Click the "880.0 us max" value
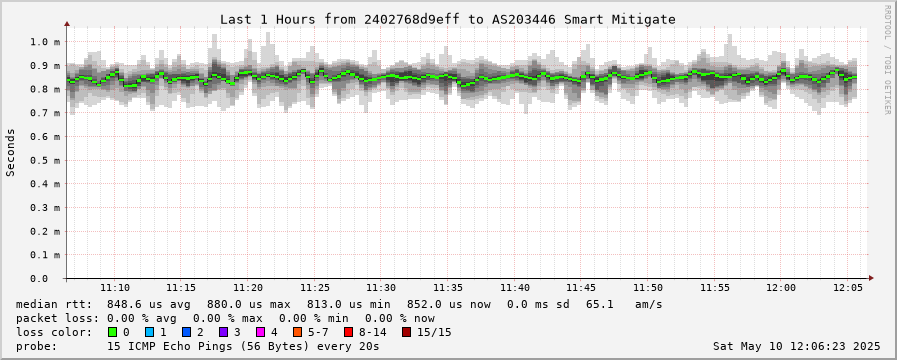This screenshot has width=897, height=360. click(249, 304)
